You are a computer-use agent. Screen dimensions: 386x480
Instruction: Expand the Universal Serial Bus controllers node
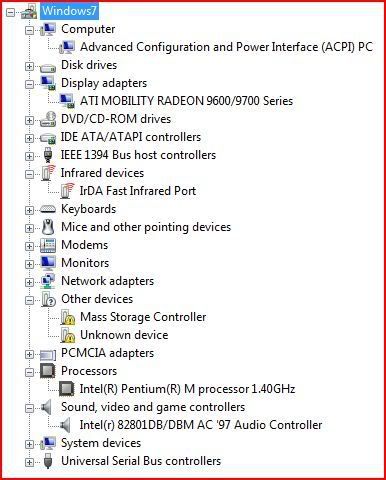coord(29,462)
